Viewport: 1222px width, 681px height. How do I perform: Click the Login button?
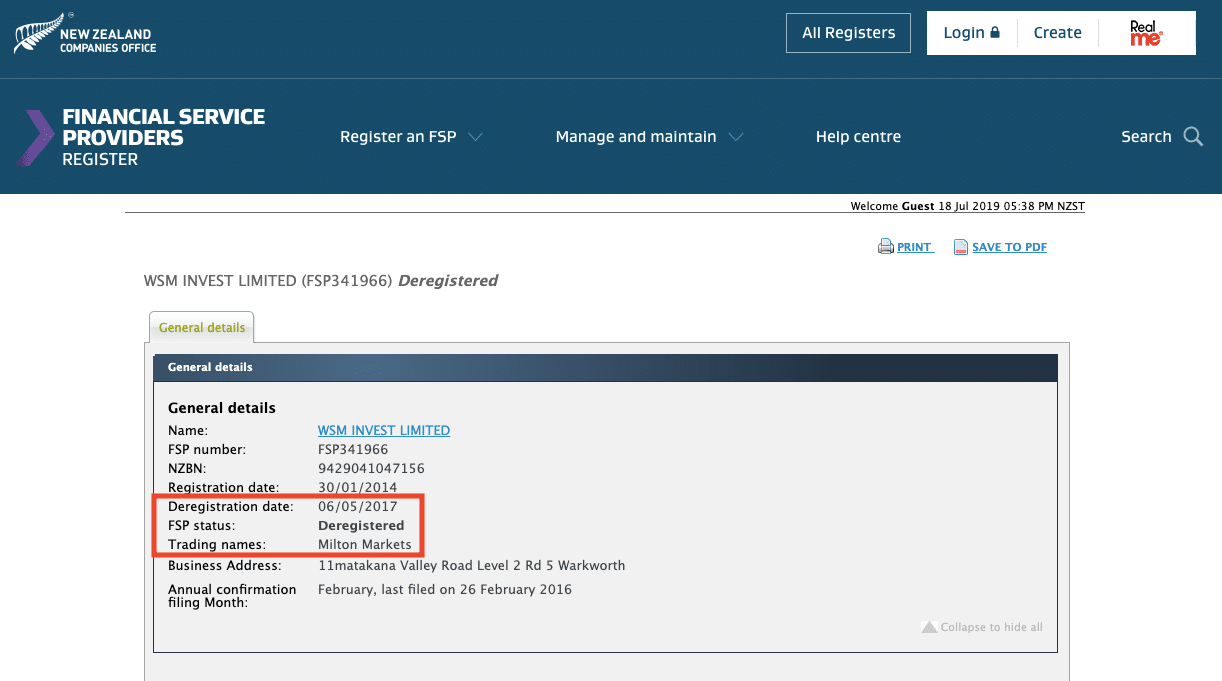pyautogui.click(x=972, y=33)
